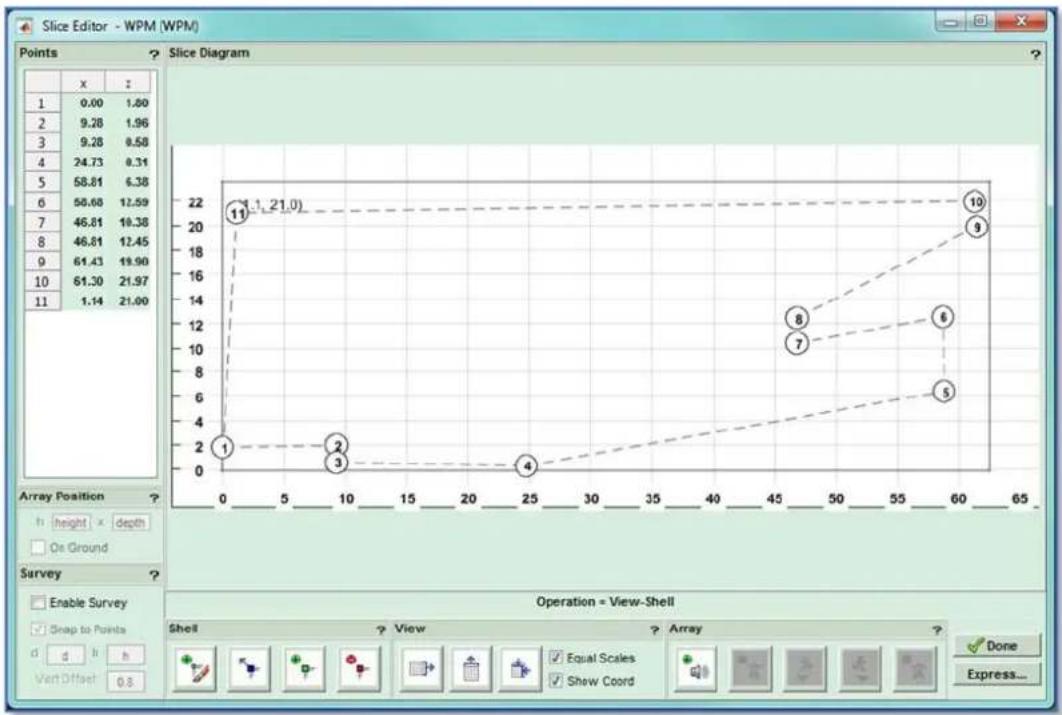Viewport: 1062px width, 715px height.
Task: Click the Slice Editor title bar app icon
Action: click(x=26, y=26)
